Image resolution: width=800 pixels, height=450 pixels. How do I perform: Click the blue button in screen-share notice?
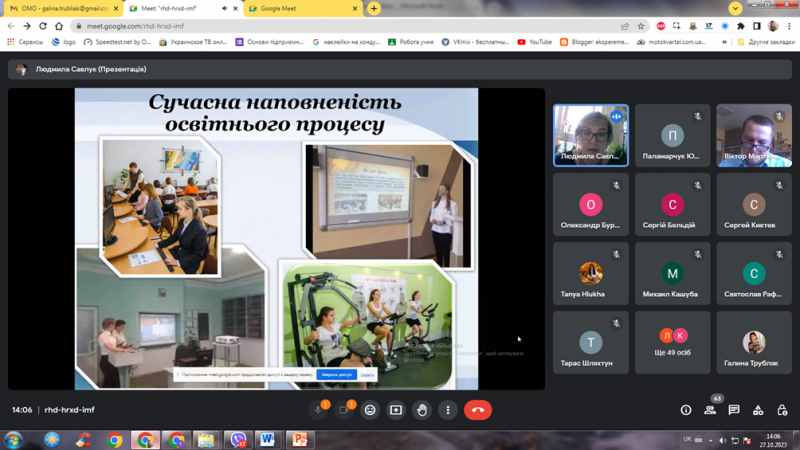click(x=336, y=374)
